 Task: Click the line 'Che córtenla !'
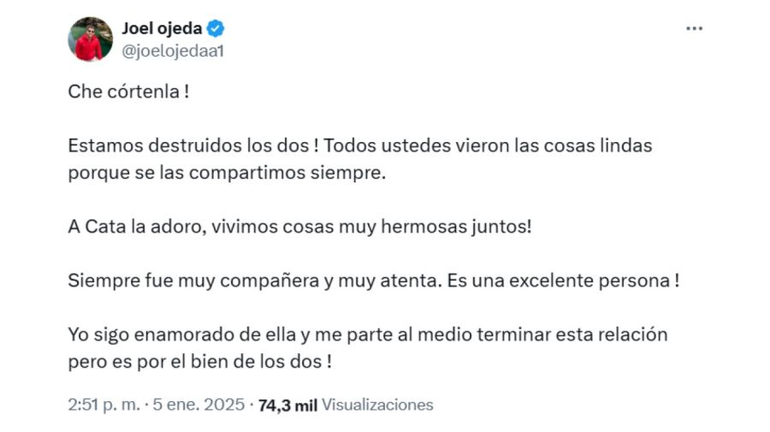129,92
